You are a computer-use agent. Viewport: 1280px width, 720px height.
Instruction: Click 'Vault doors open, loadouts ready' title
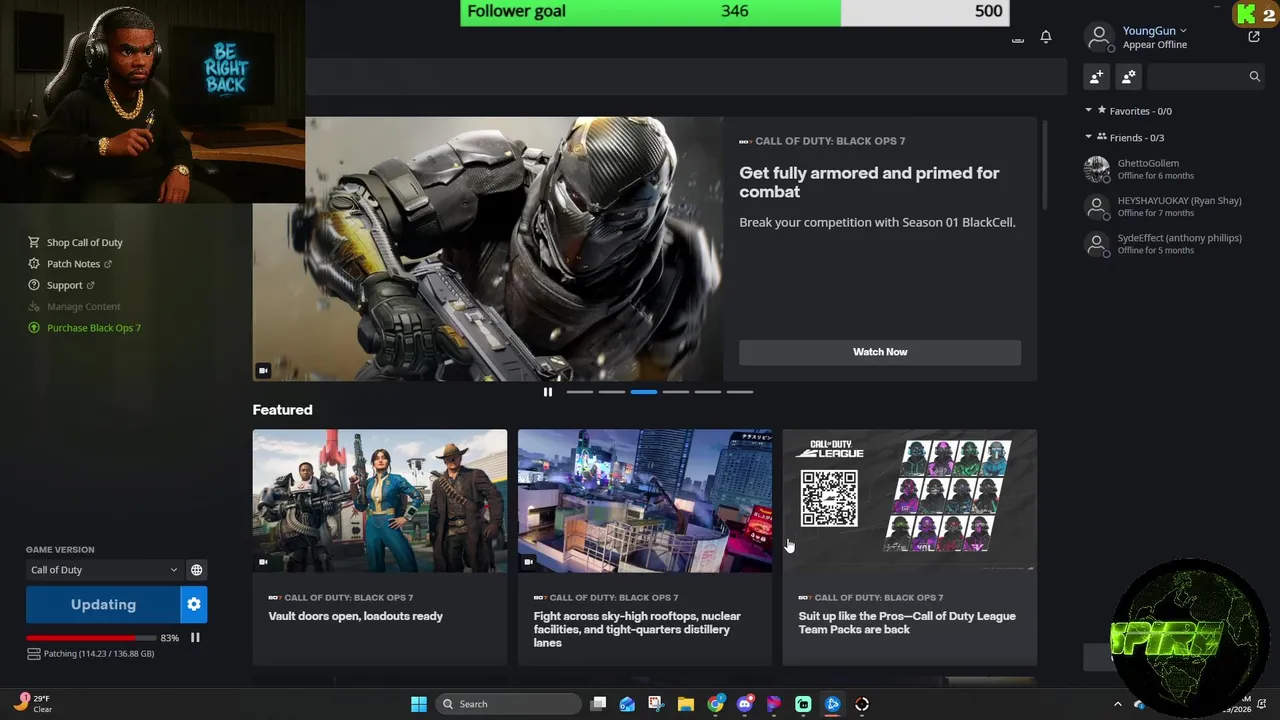(355, 616)
